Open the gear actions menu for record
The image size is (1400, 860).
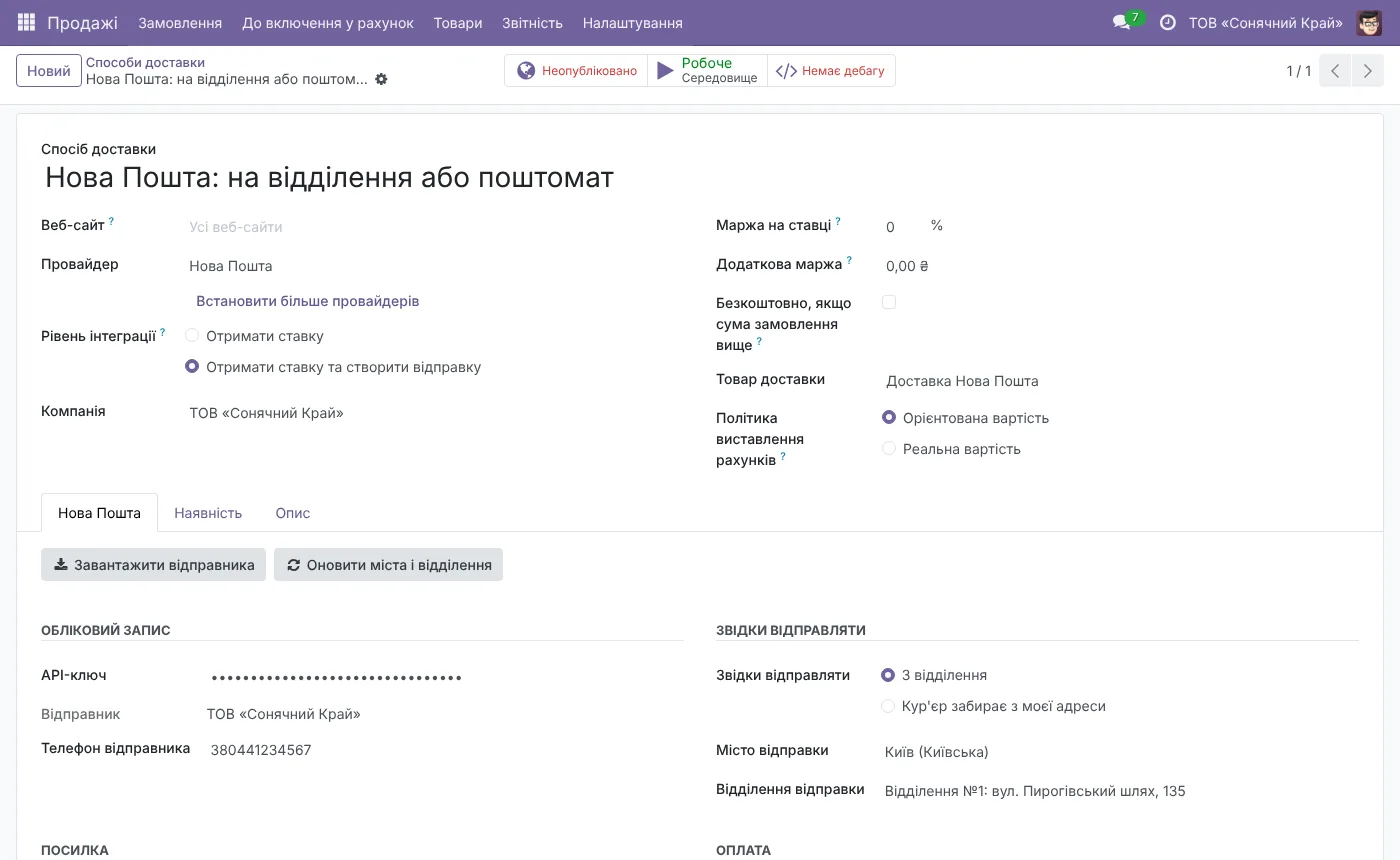coord(381,79)
